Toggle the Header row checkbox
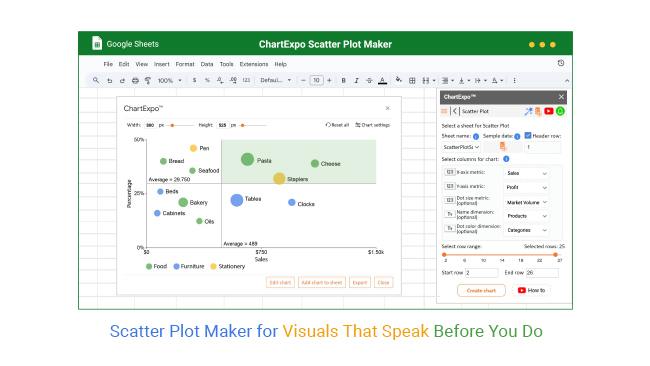 pos(528,136)
